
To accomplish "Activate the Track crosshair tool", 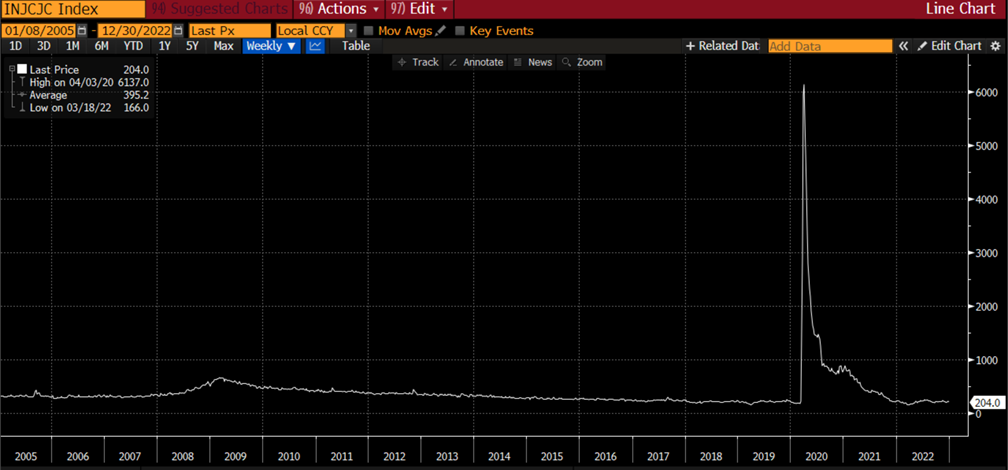I will [418, 62].
